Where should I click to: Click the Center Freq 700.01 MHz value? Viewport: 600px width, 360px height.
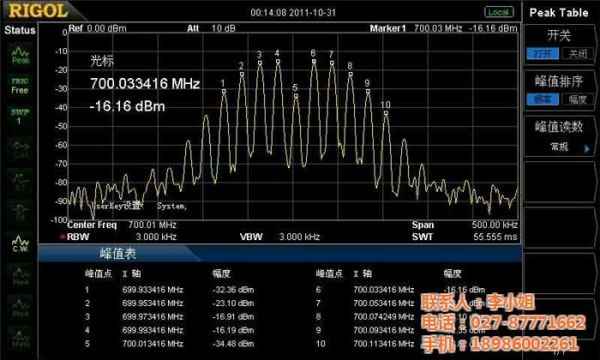[x=152, y=225]
